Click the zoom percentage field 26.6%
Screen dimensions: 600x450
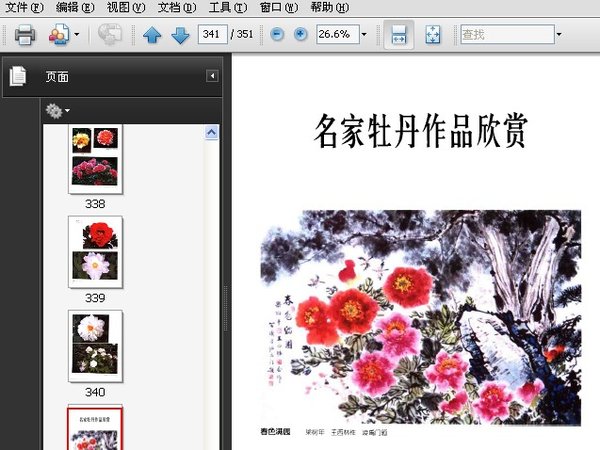coord(338,34)
